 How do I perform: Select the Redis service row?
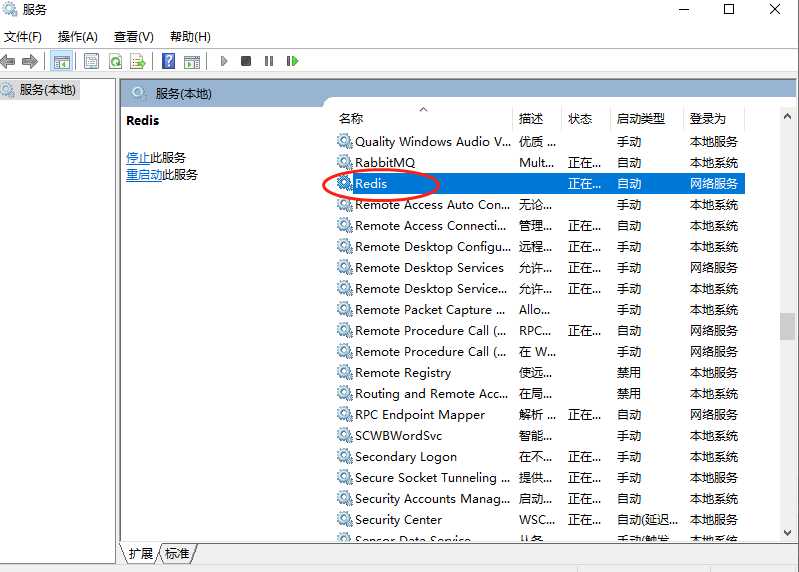pos(540,183)
